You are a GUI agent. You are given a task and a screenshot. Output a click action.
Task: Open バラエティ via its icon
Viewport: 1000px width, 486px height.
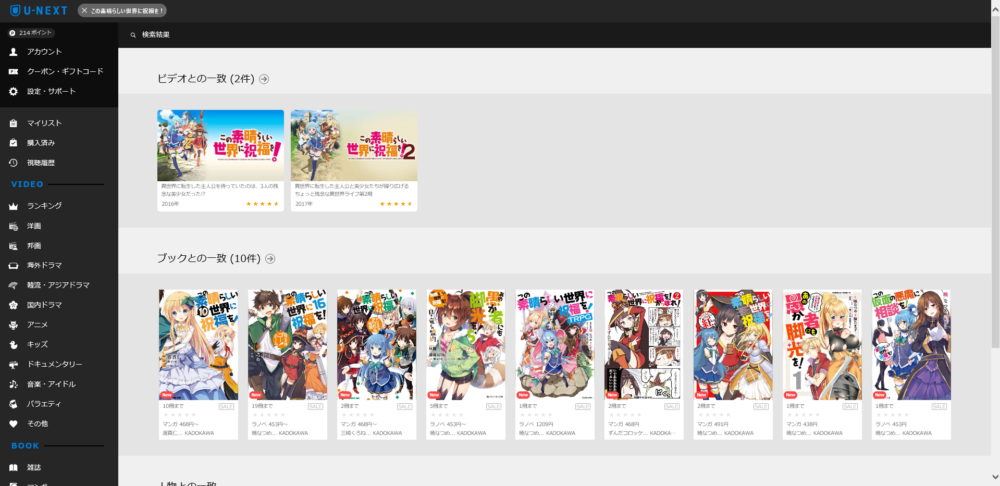[13, 404]
